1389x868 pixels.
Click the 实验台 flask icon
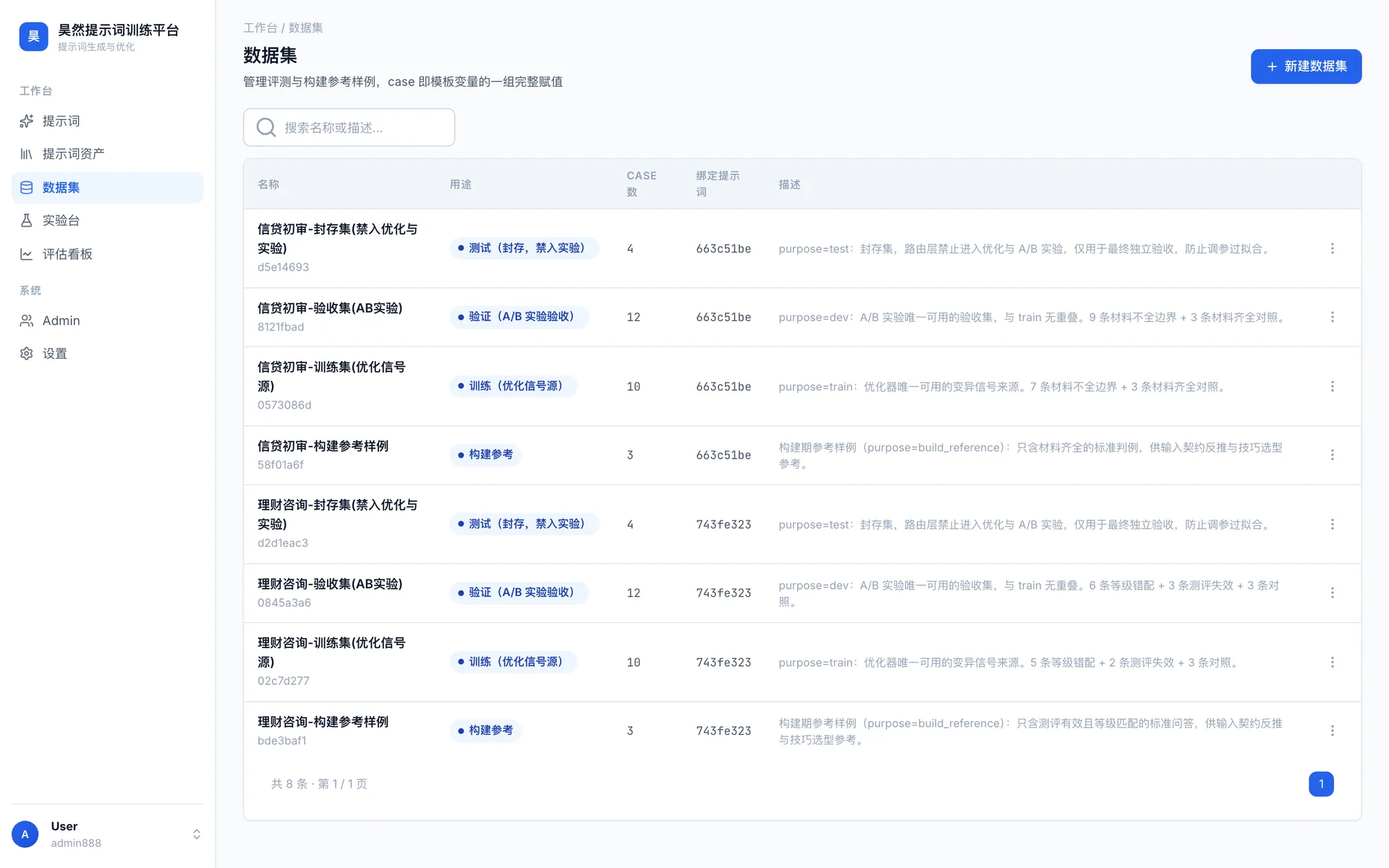point(27,221)
